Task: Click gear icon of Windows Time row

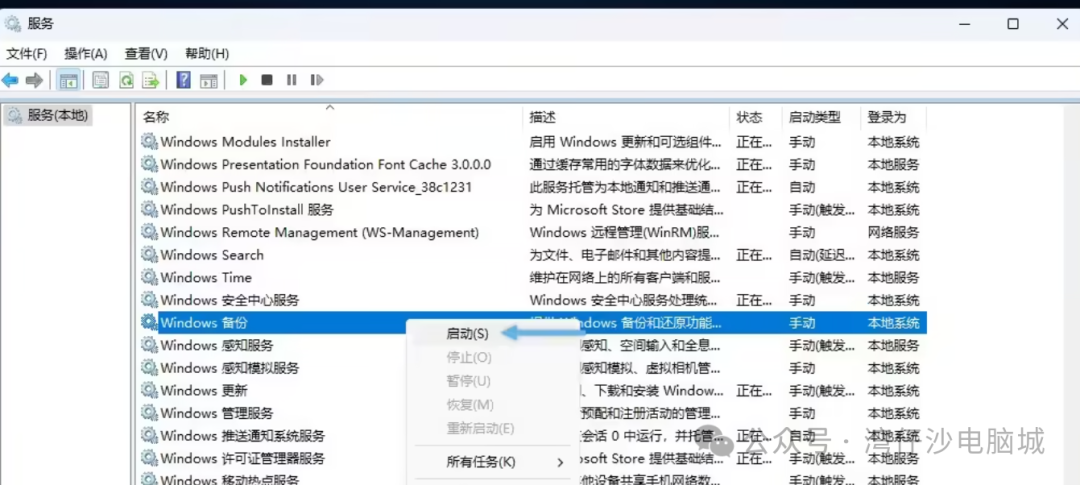Action: click(149, 278)
